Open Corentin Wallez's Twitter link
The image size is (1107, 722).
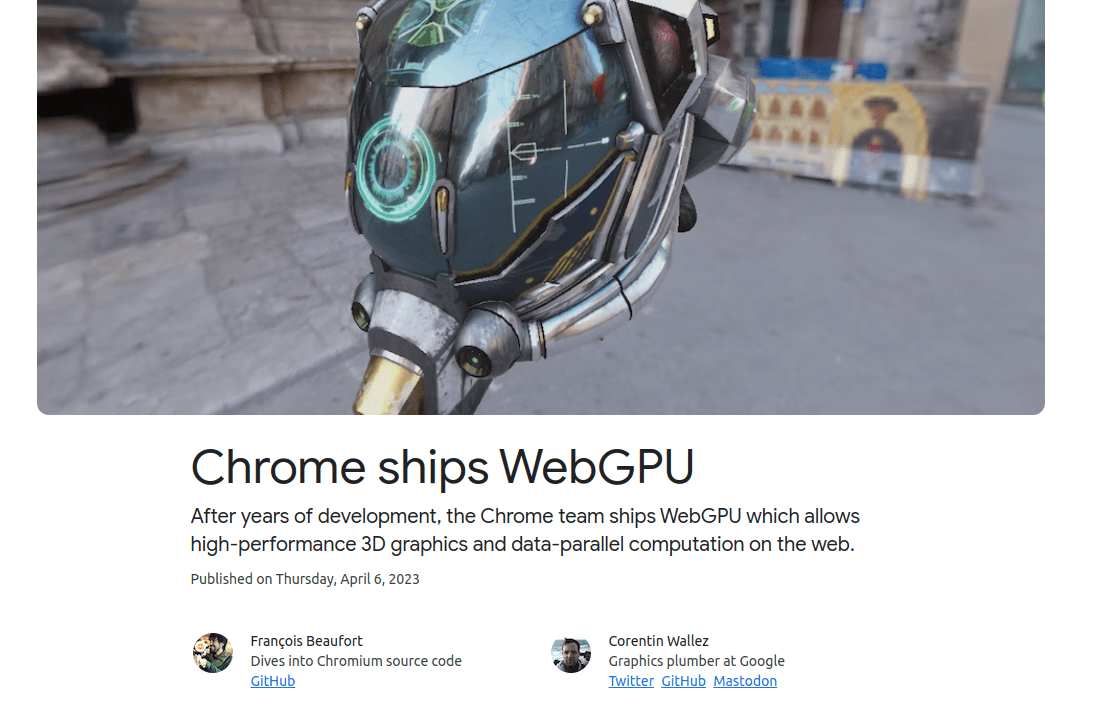click(631, 681)
